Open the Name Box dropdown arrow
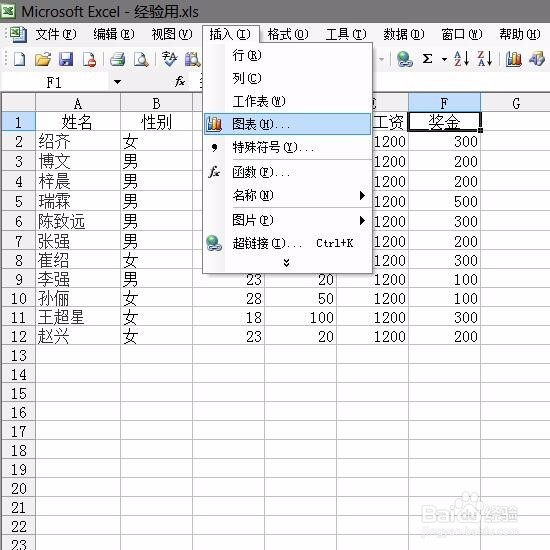The height and width of the screenshot is (550, 550). point(117,82)
